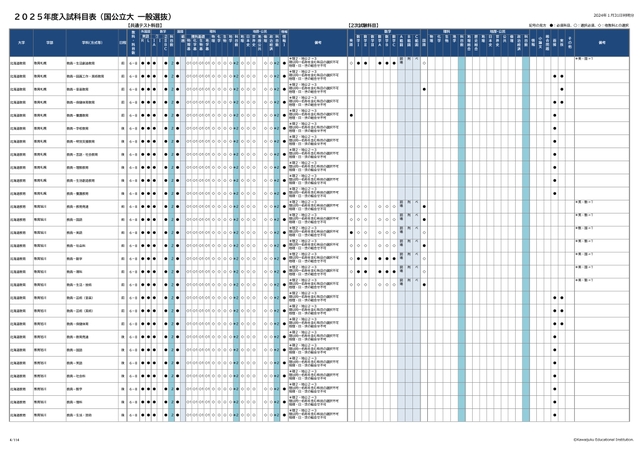Click the 備考 header in the middle of the table
Screen dimensions: 644x455
(x=316, y=43)
